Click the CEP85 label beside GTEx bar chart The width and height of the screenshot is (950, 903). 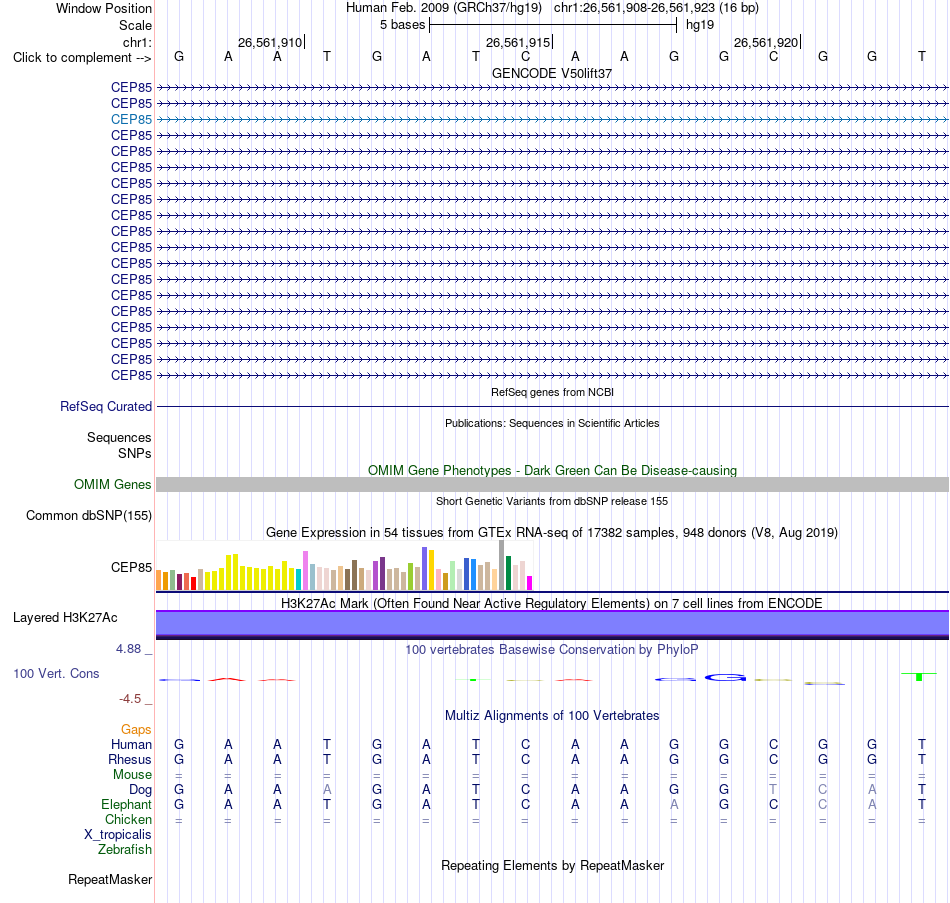(131, 567)
